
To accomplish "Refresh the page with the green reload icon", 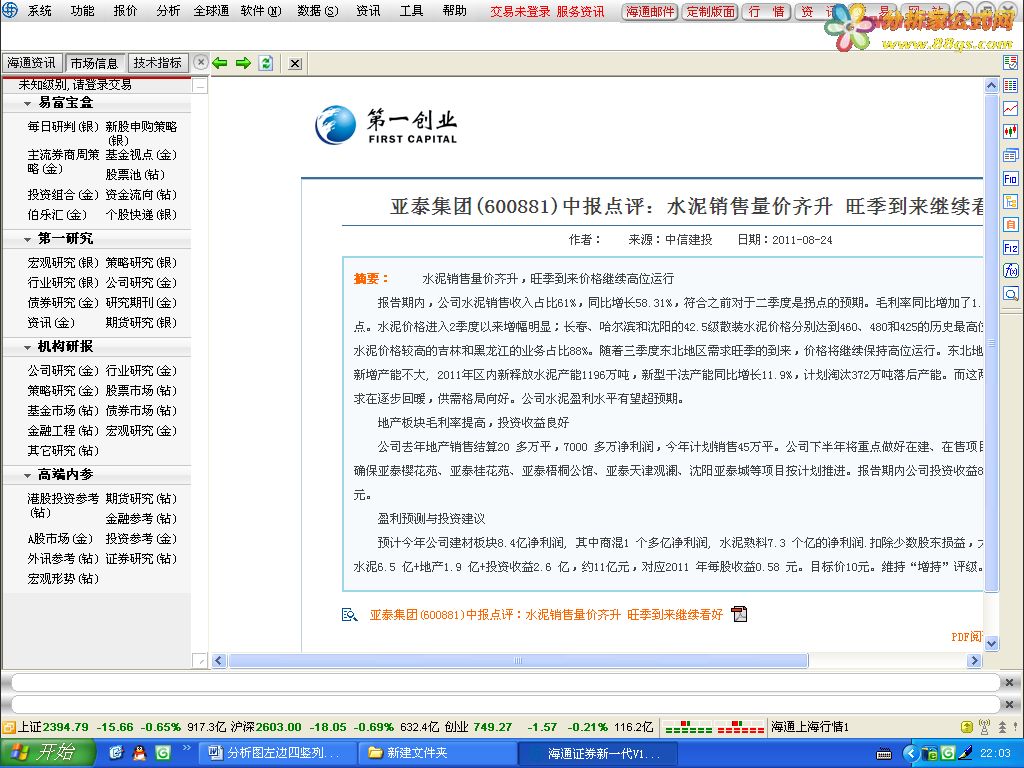I will click(266, 63).
